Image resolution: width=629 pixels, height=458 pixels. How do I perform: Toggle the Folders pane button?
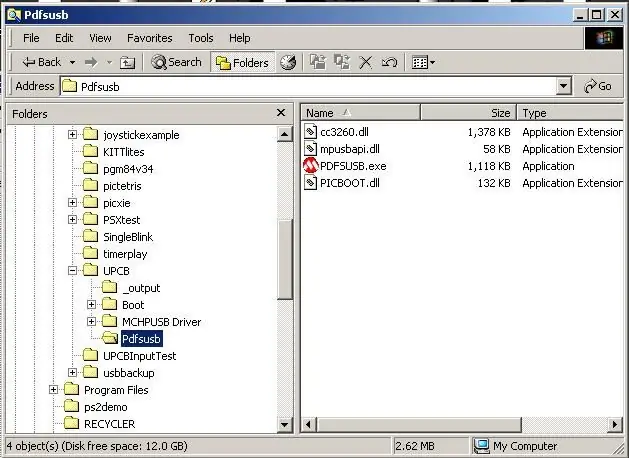tap(242, 63)
